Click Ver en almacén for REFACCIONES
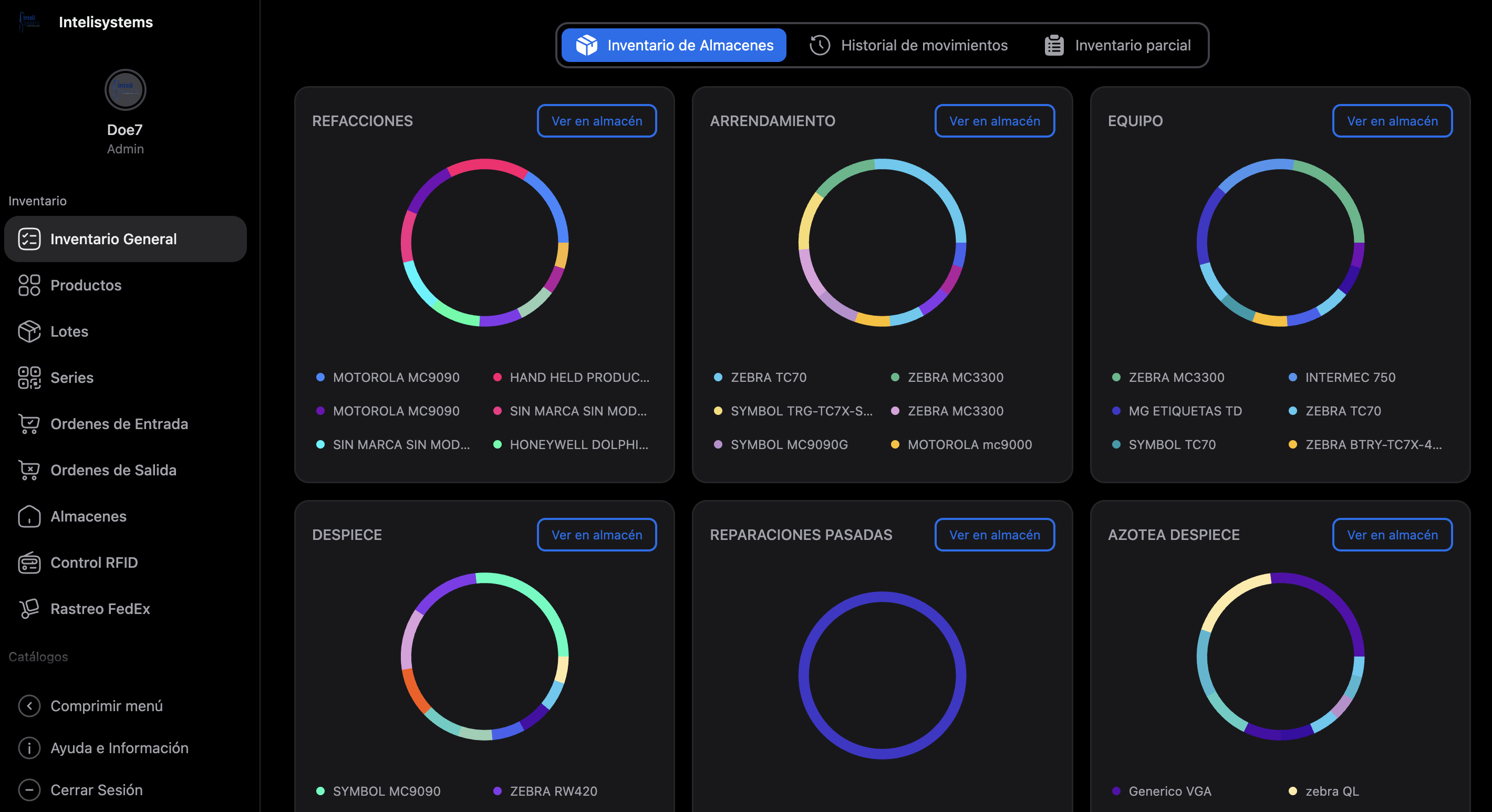The width and height of the screenshot is (1492, 812). 597,121
